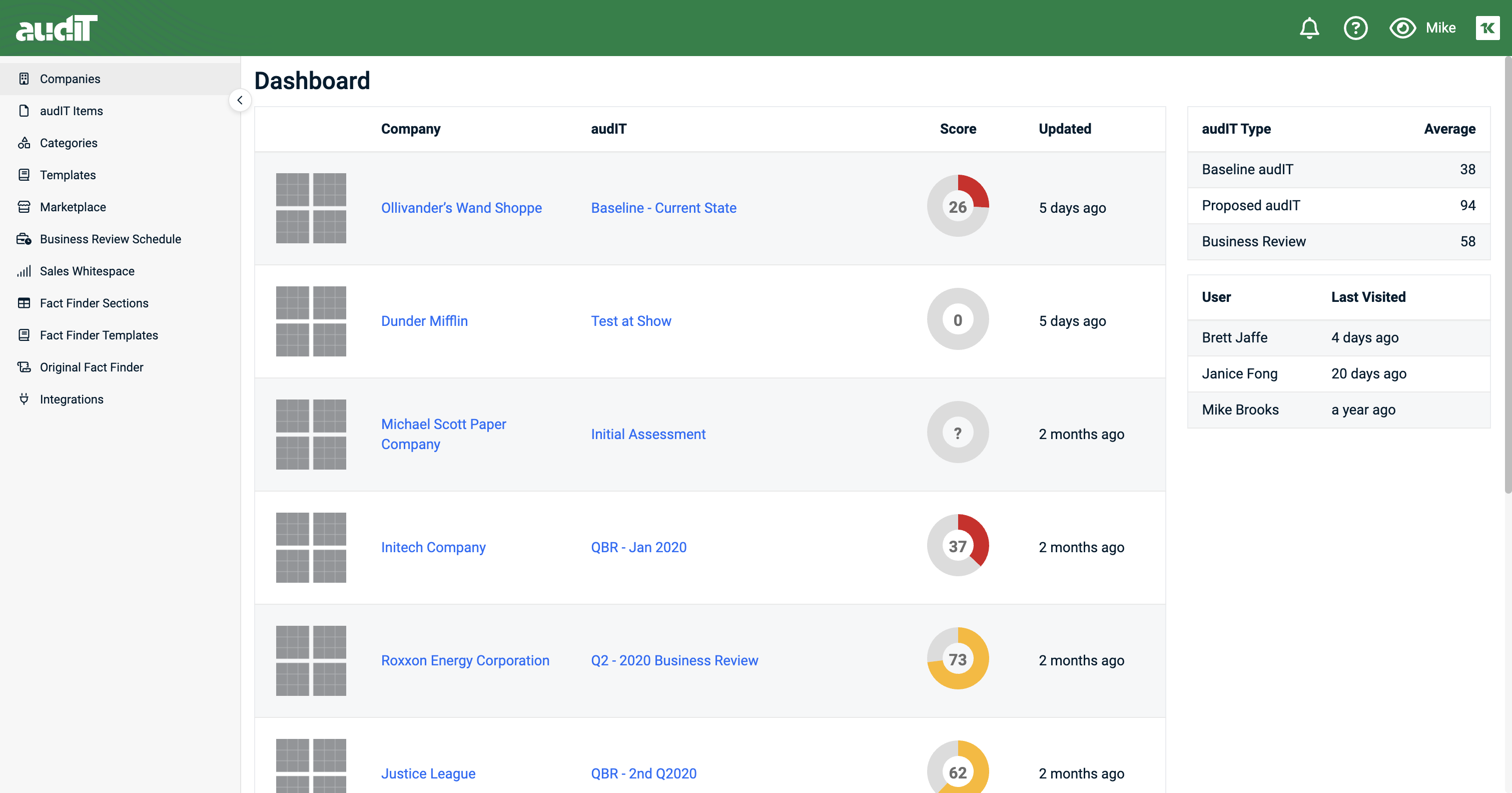Click the Roxxon Energy Corporation logo thumbnail

tap(311, 661)
